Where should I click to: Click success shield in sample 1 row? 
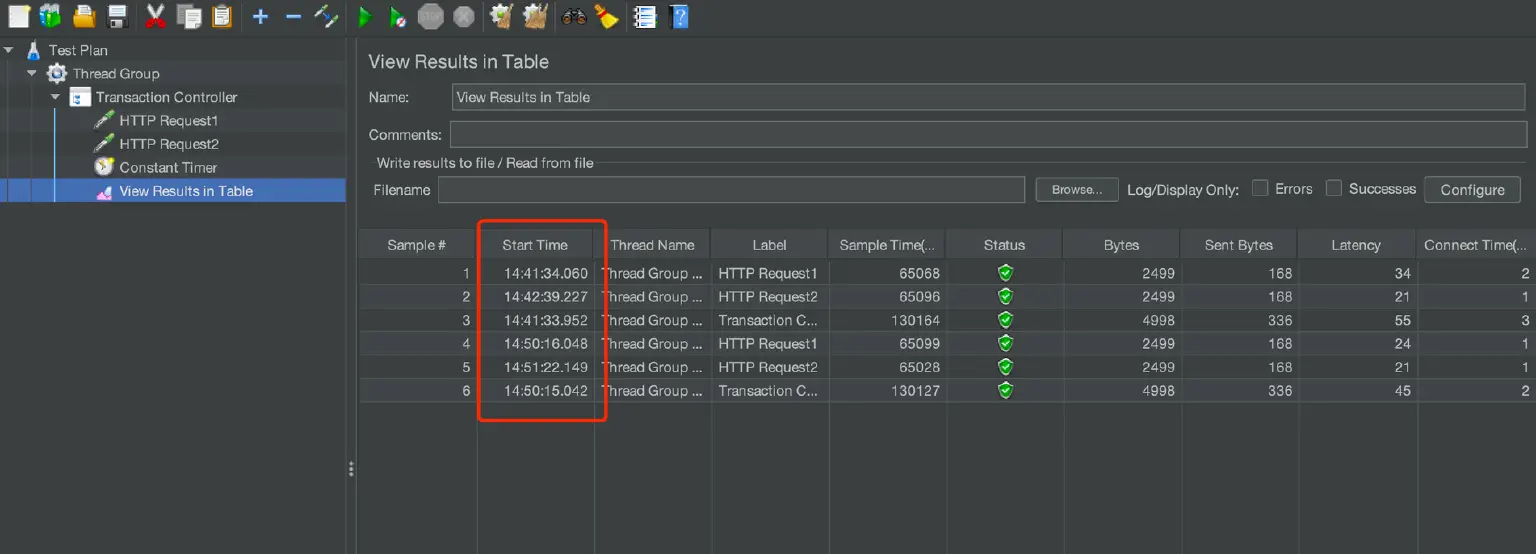click(x=1005, y=273)
